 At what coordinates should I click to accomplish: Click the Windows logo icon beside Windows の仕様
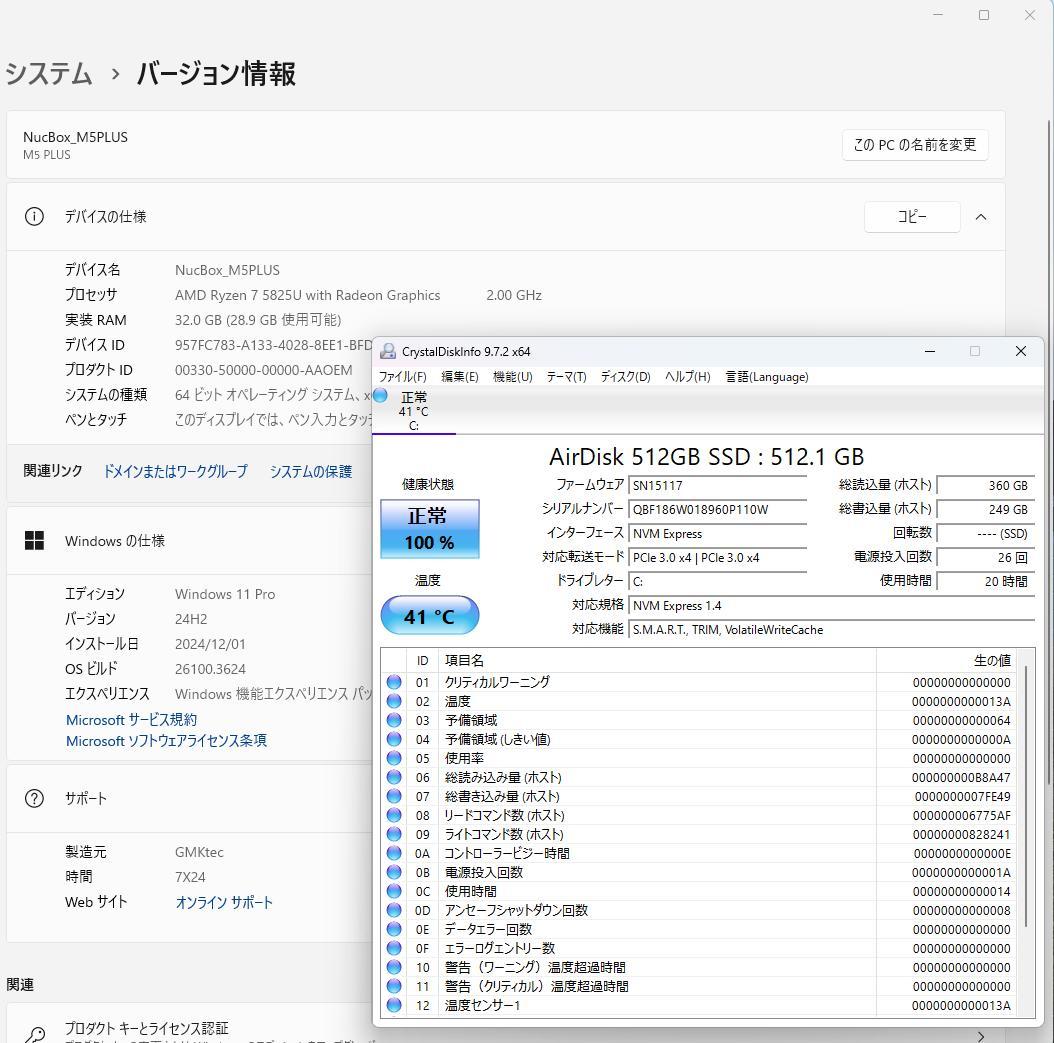pyautogui.click(x=34, y=540)
